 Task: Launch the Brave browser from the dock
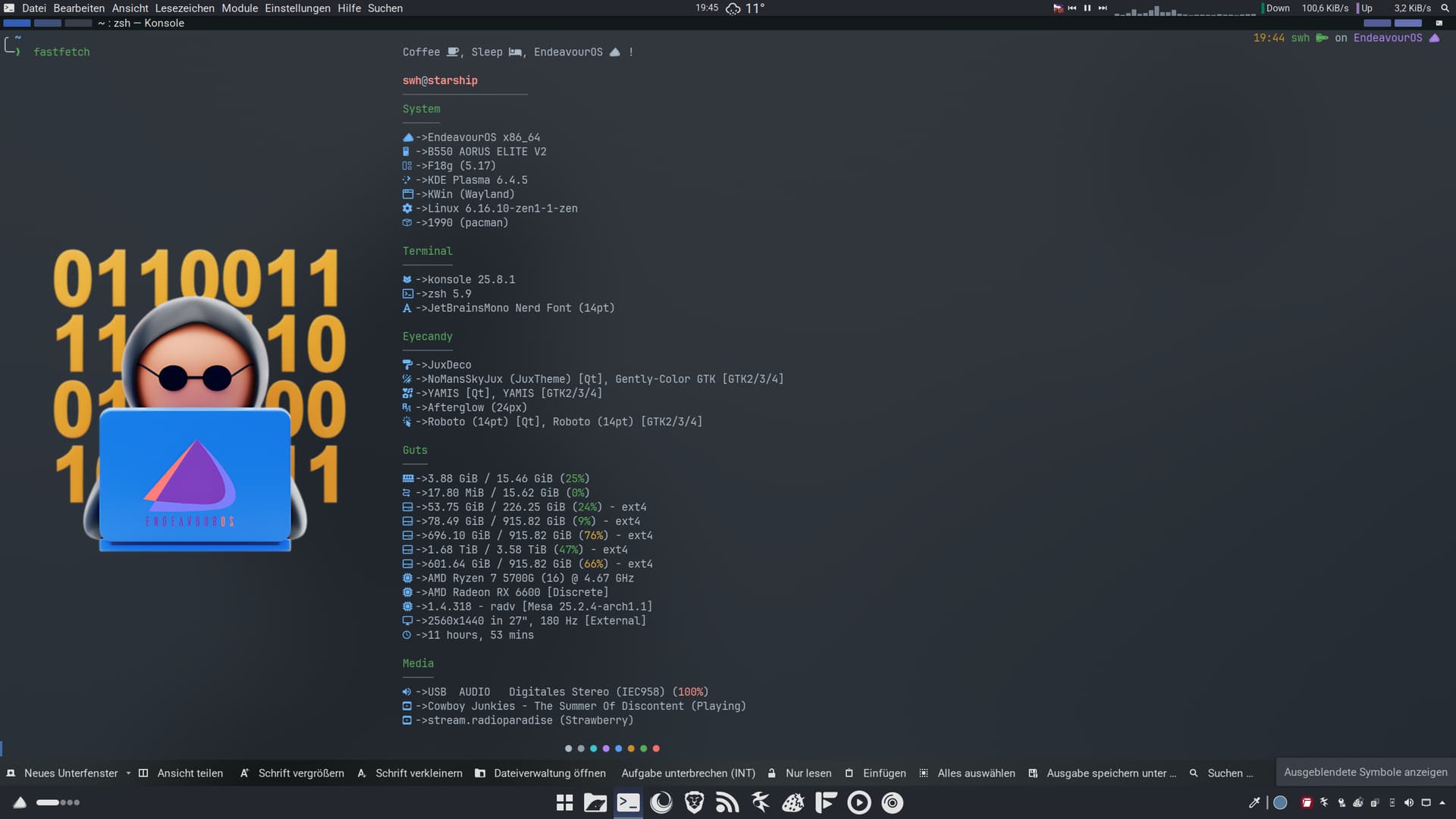[x=694, y=802]
